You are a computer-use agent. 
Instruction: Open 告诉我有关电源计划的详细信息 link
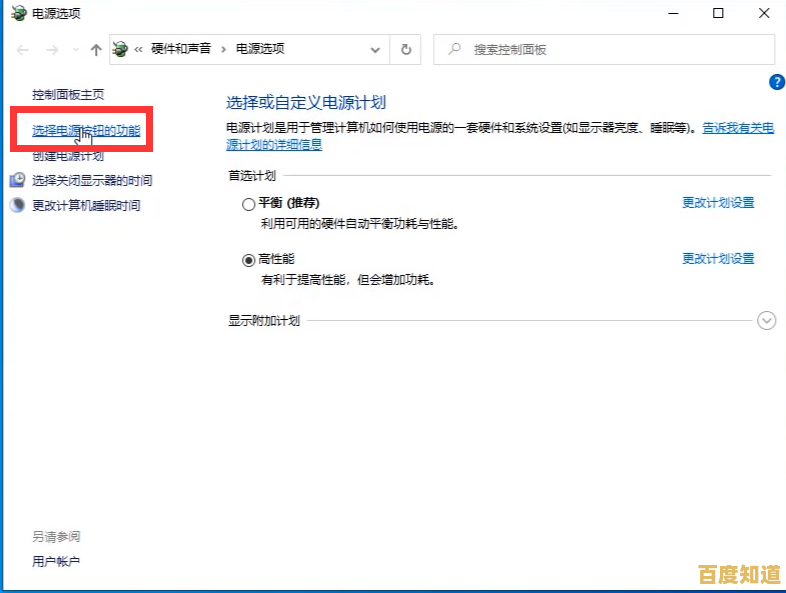[x=738, y=128]
